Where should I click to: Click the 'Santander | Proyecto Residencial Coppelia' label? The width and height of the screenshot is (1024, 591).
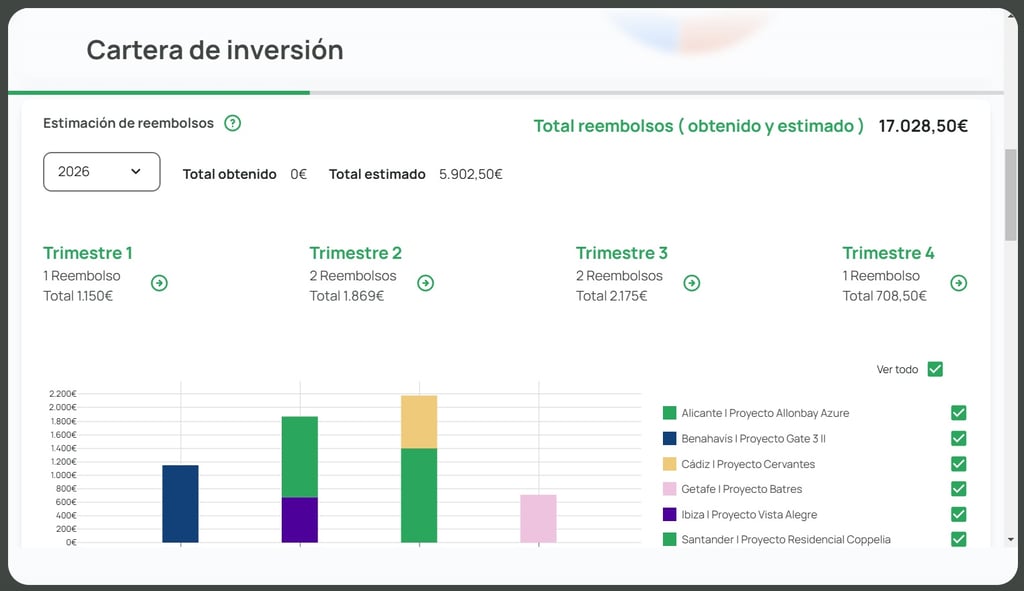[786, 539]
